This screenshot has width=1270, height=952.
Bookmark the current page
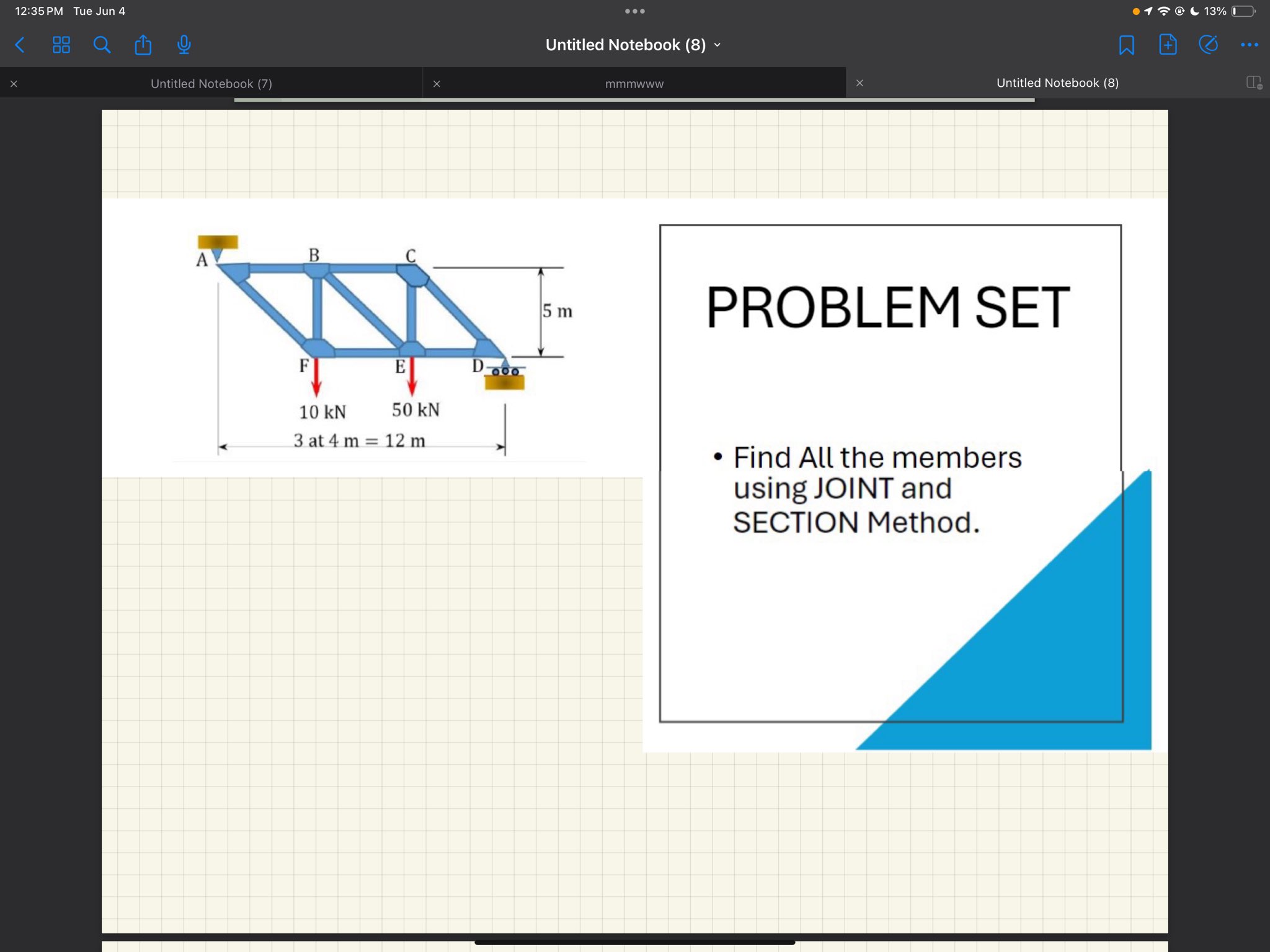pyautogui.click(x=1127, y=44)
